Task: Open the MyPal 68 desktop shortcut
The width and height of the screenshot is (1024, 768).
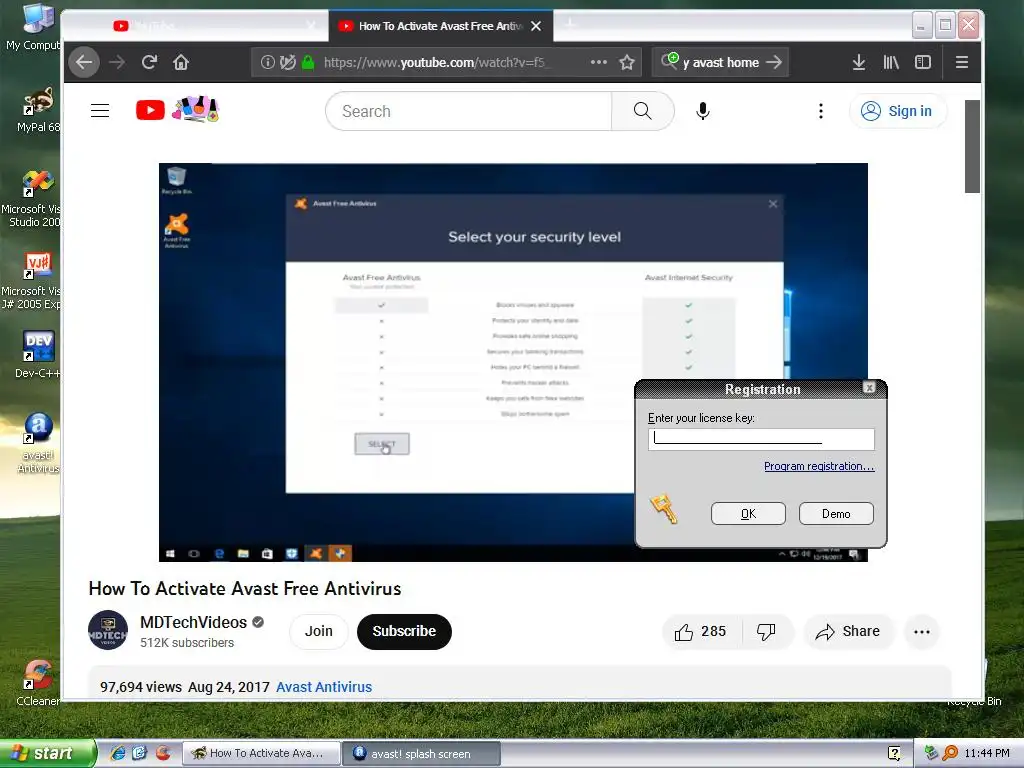Action: [x=38, y=109]
